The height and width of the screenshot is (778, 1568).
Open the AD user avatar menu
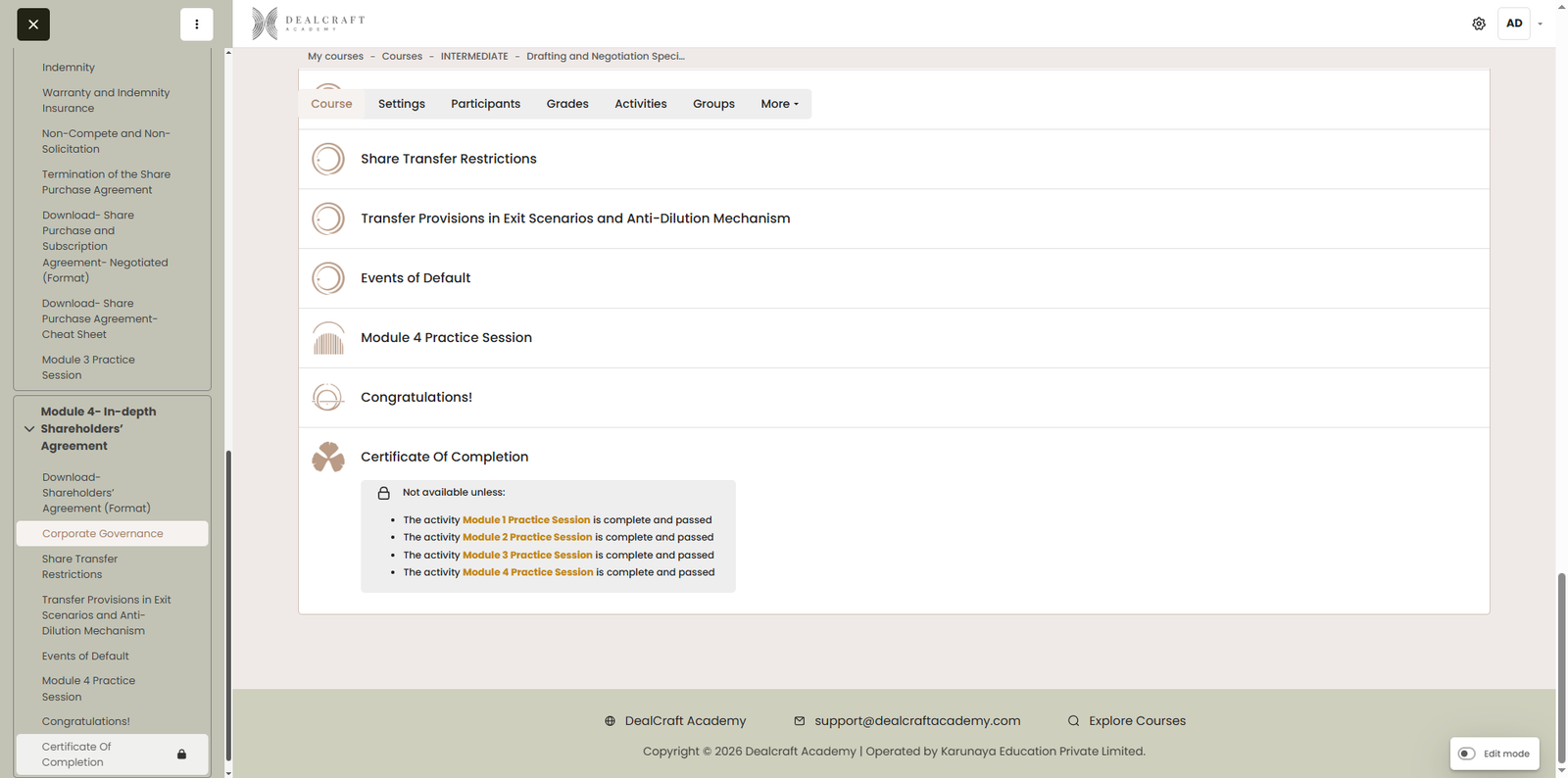(x=1514, y=24)
